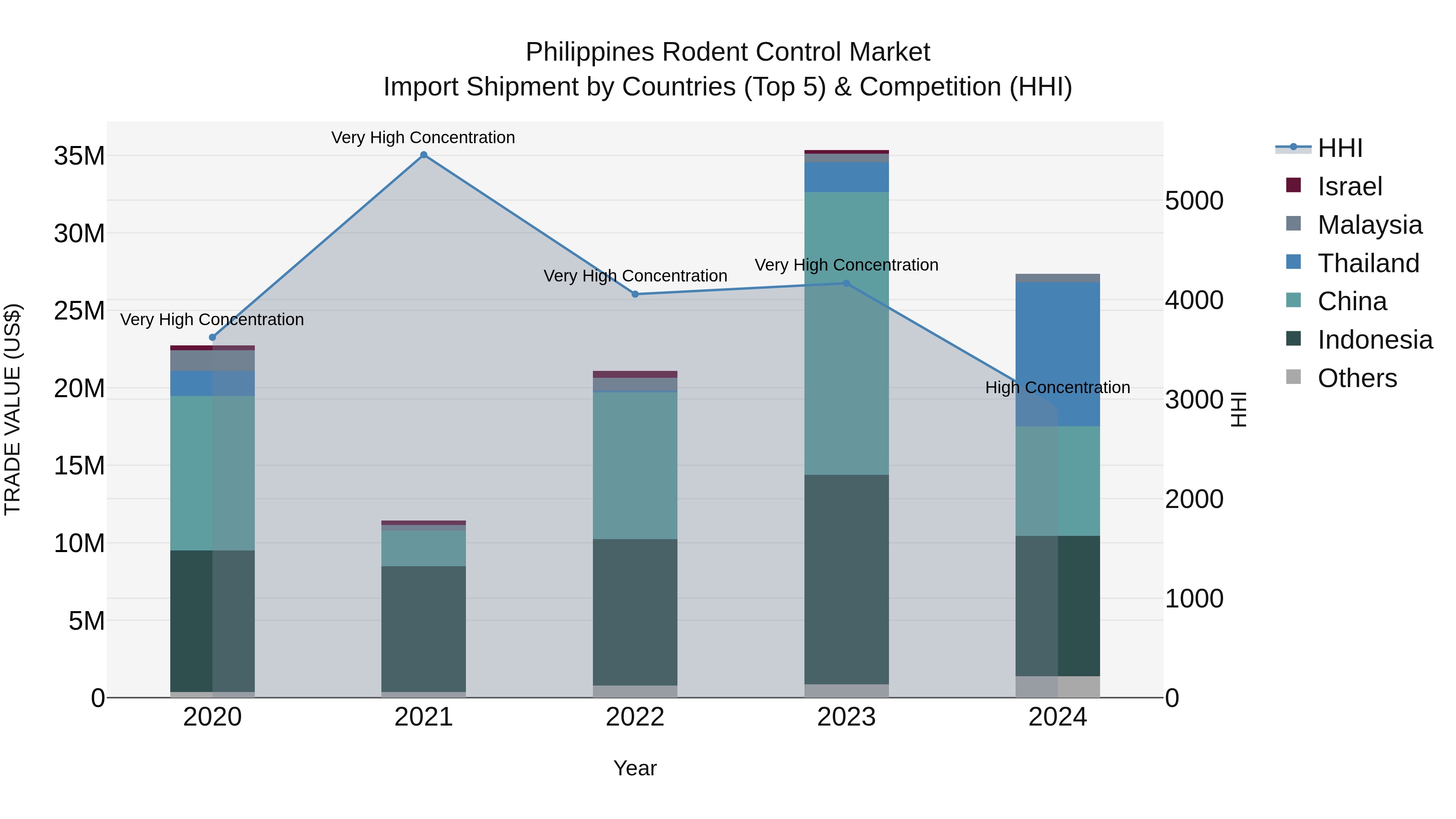Click the 2021 HHI peak data point

pyautogui.click(x=424, y=155)
